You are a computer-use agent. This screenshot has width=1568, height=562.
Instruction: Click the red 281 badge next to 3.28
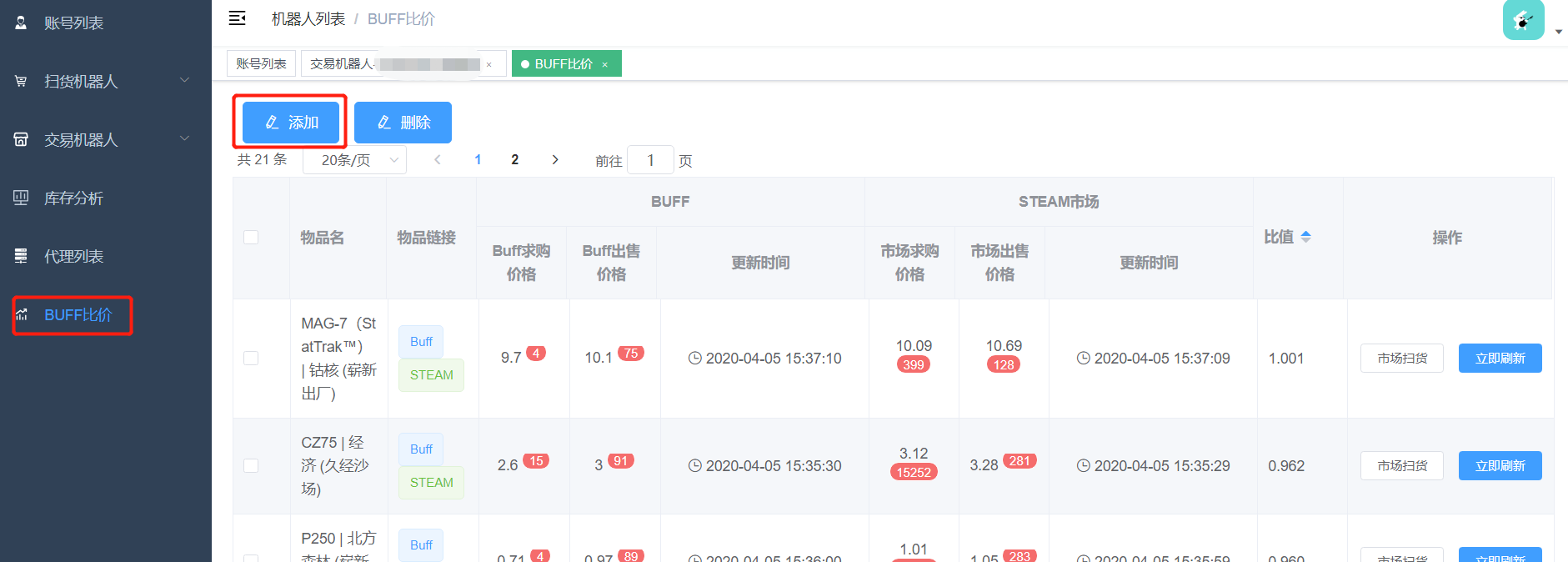point(1019,461)
